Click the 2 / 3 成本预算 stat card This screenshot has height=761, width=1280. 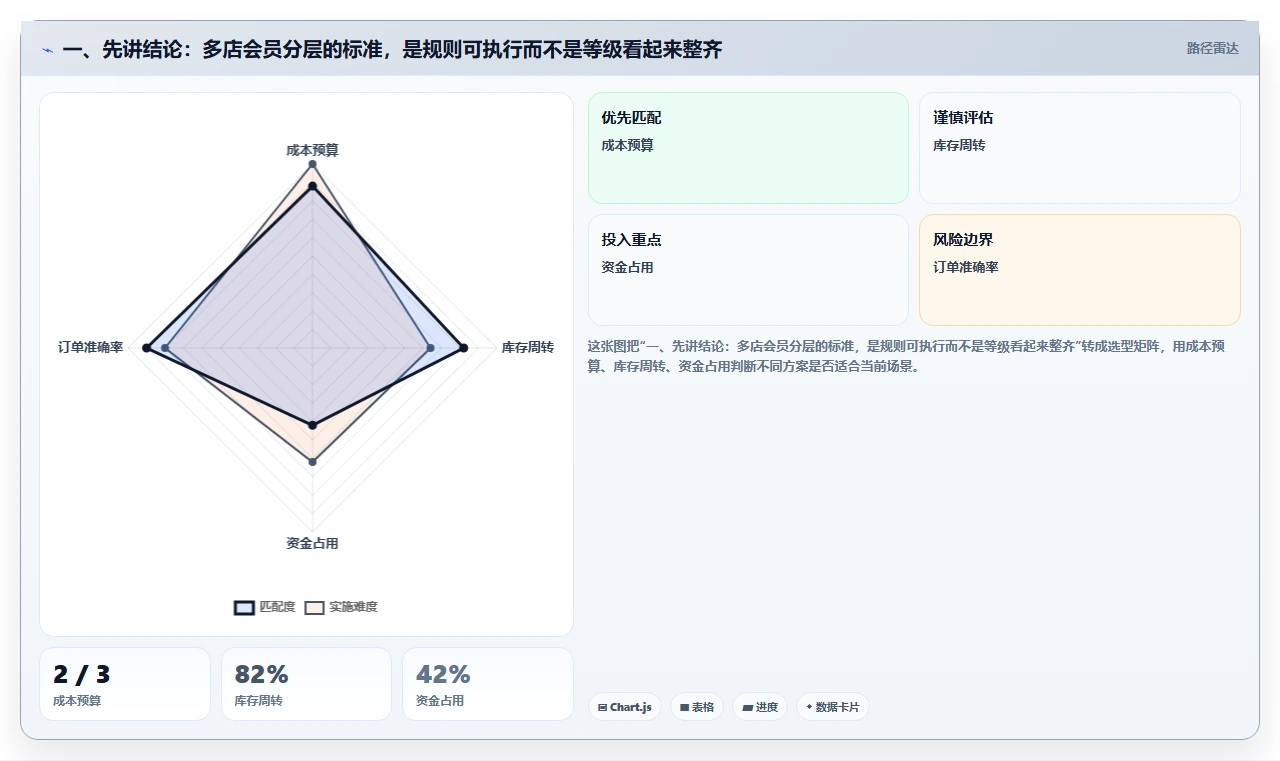(x=125, y=684)
